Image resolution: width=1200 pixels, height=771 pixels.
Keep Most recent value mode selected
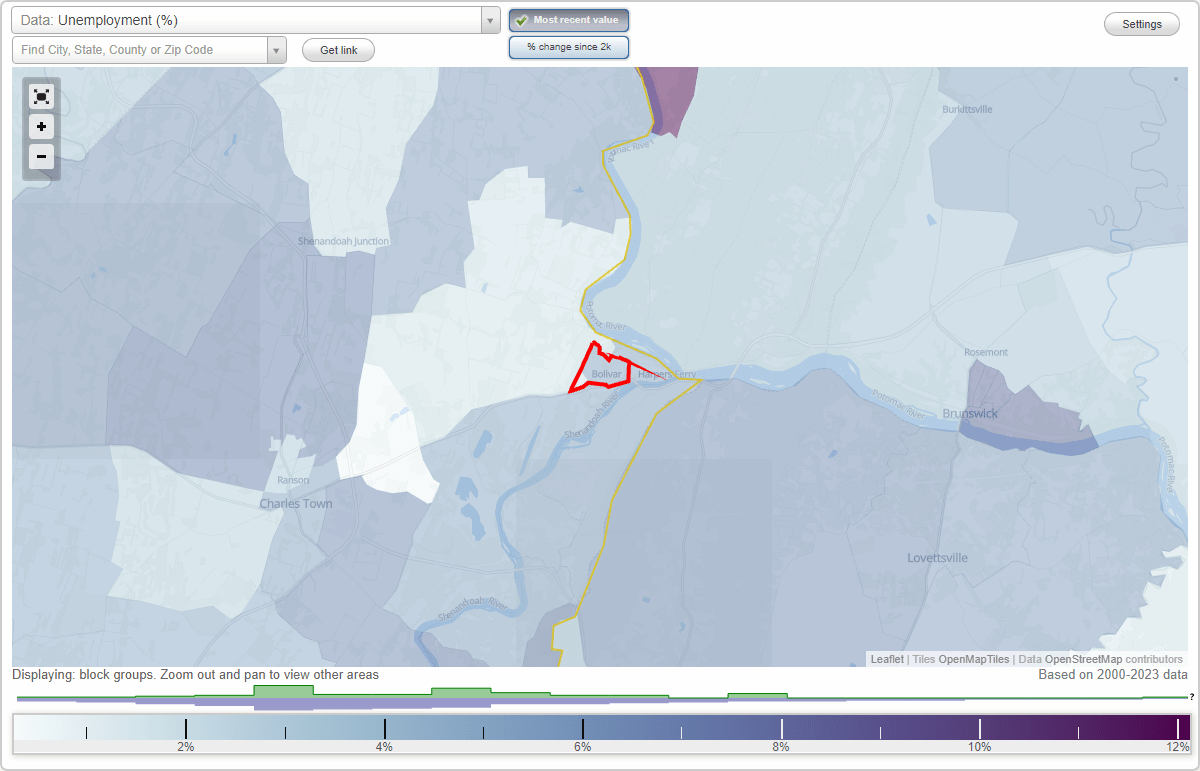[568, 19]
